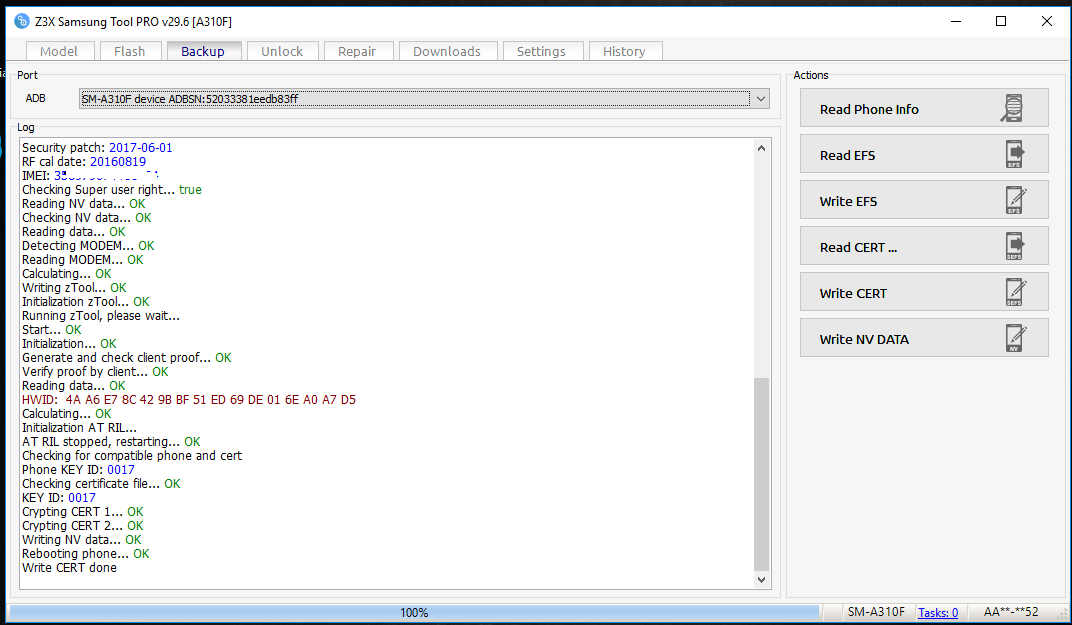This screenshot has width=1072, height=625.
Task: Click 'Detecting MODEM... OK' log line
Action: [88, 245]
